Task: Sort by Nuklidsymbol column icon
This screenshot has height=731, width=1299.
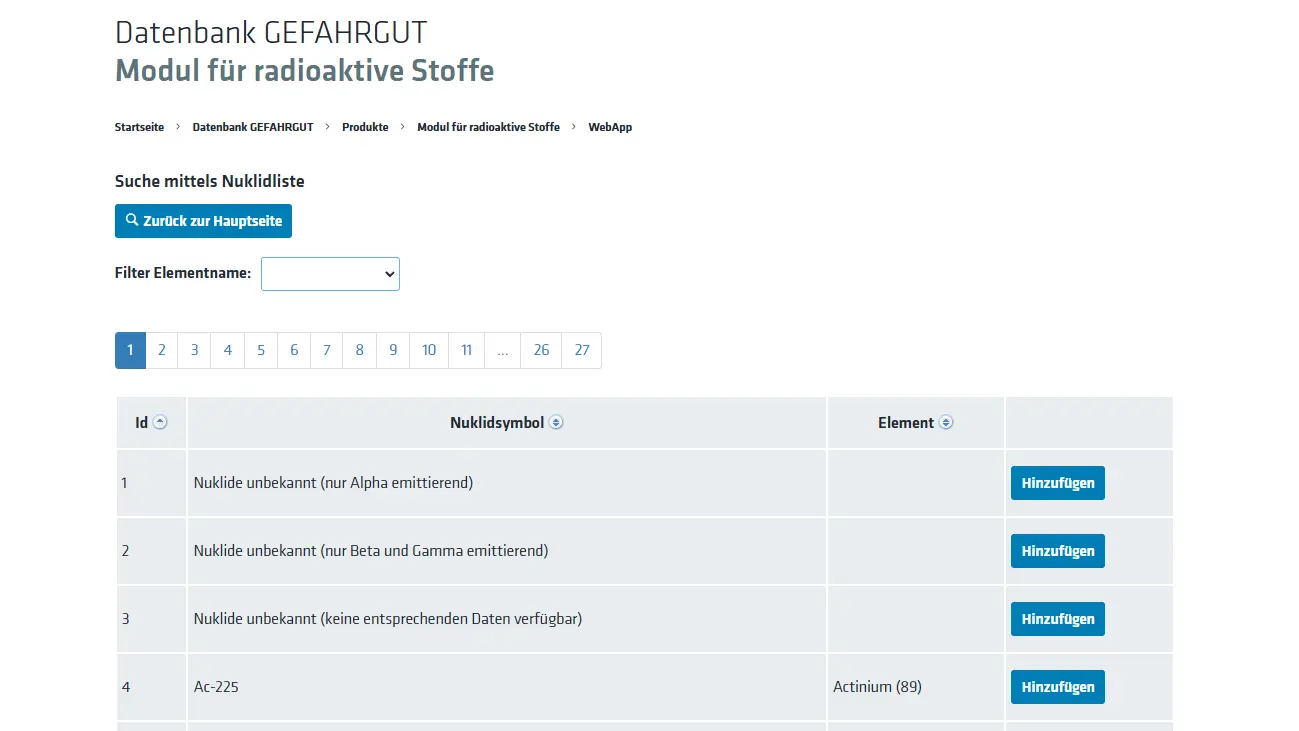Action: [x=556, y=423]
